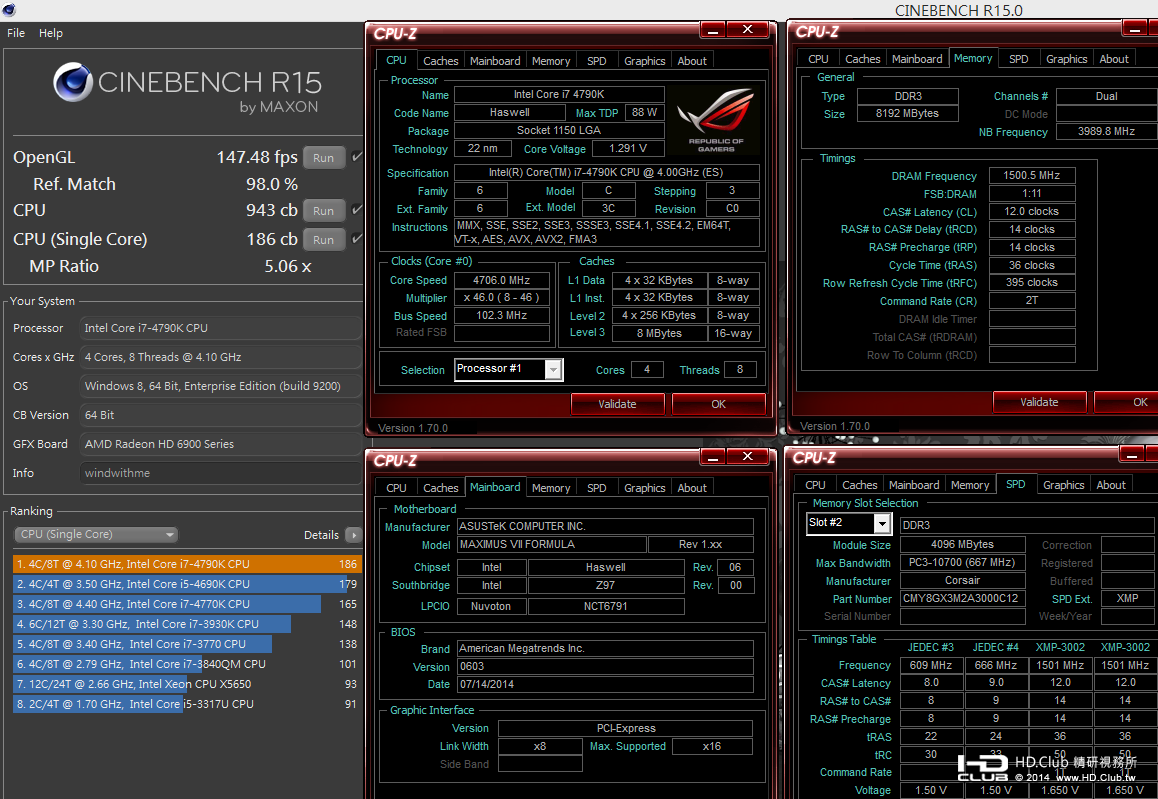Run the OpenGL benchmark

coord(323,157)
